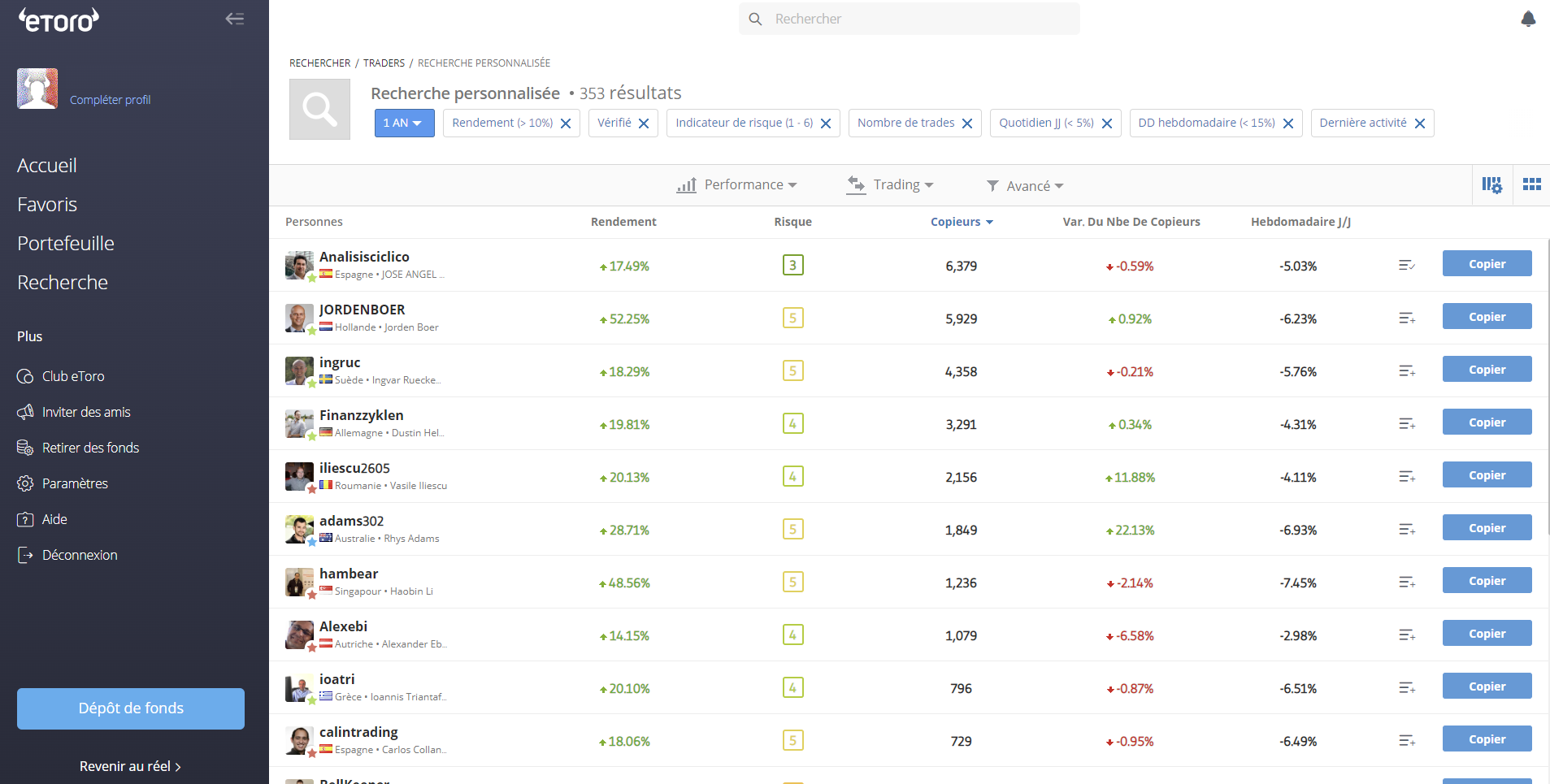Collapse the sidebar with the arrow icon
The height and width of the screenshot is (784, 1550).
click(x=235, y=19)
